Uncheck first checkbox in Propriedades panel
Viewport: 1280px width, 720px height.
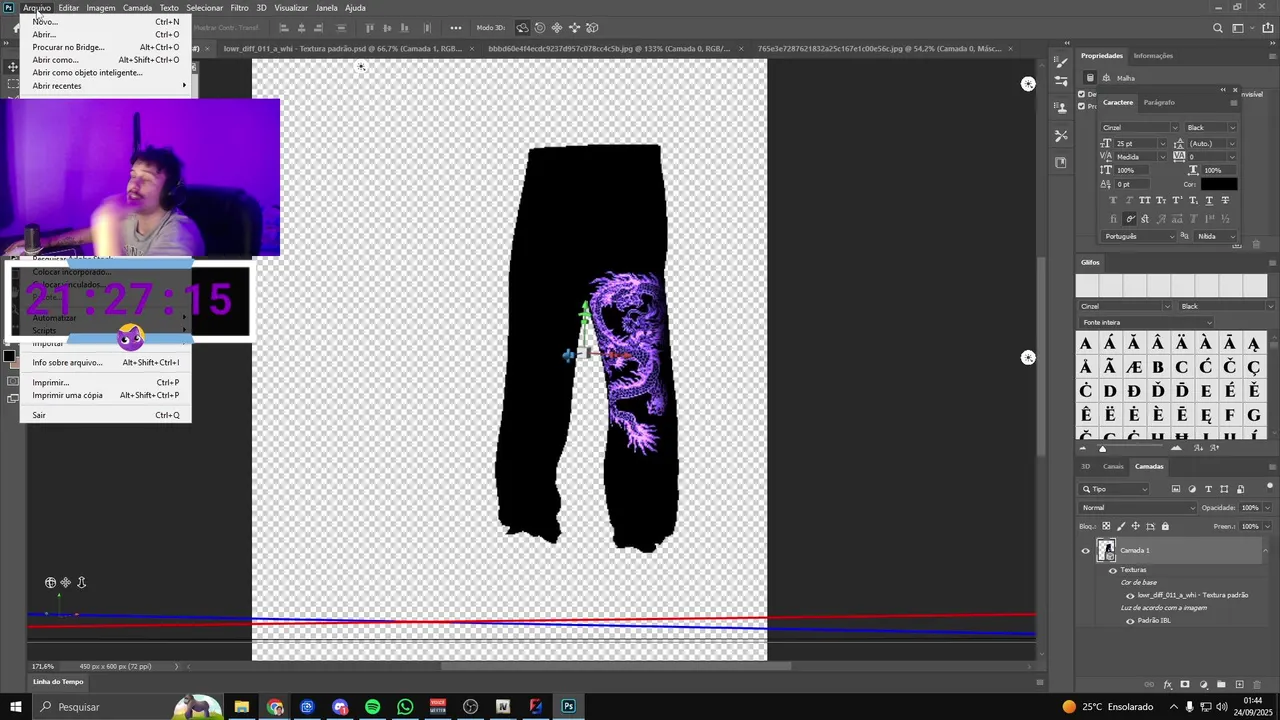click(x=1081, y=94)
